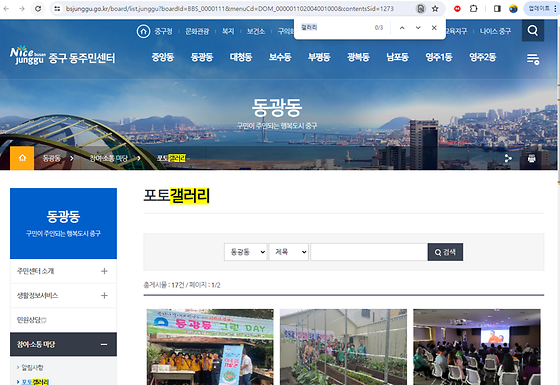Go to next find-in-page match
This screenshot has height=385, width=560.
click(x=418, y=28)
